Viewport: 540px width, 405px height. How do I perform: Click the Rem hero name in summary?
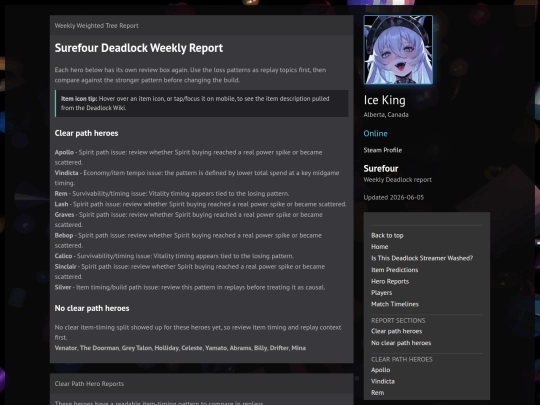(61, 194)
